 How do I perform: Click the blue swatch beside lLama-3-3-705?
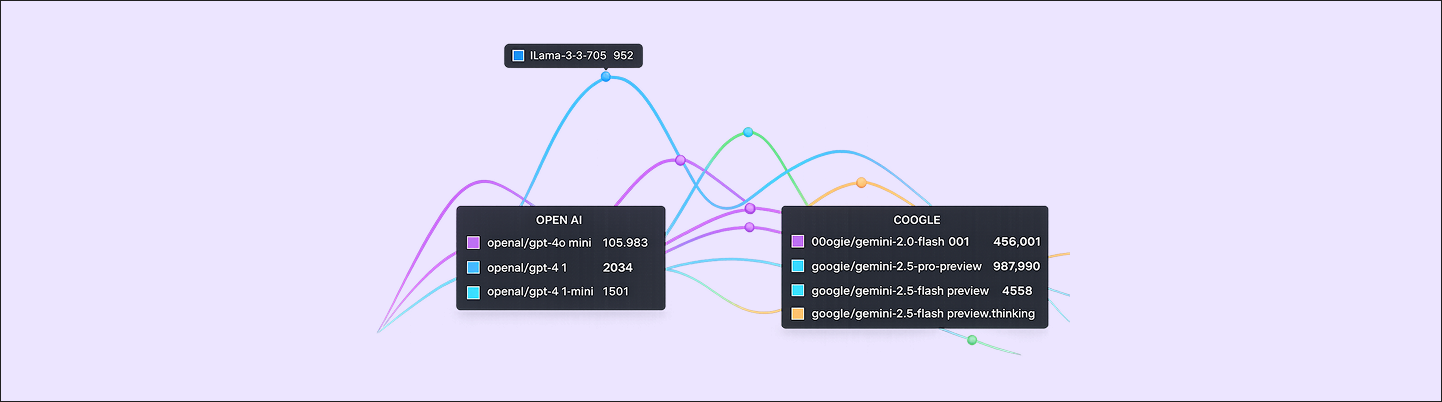click(518, 56)
